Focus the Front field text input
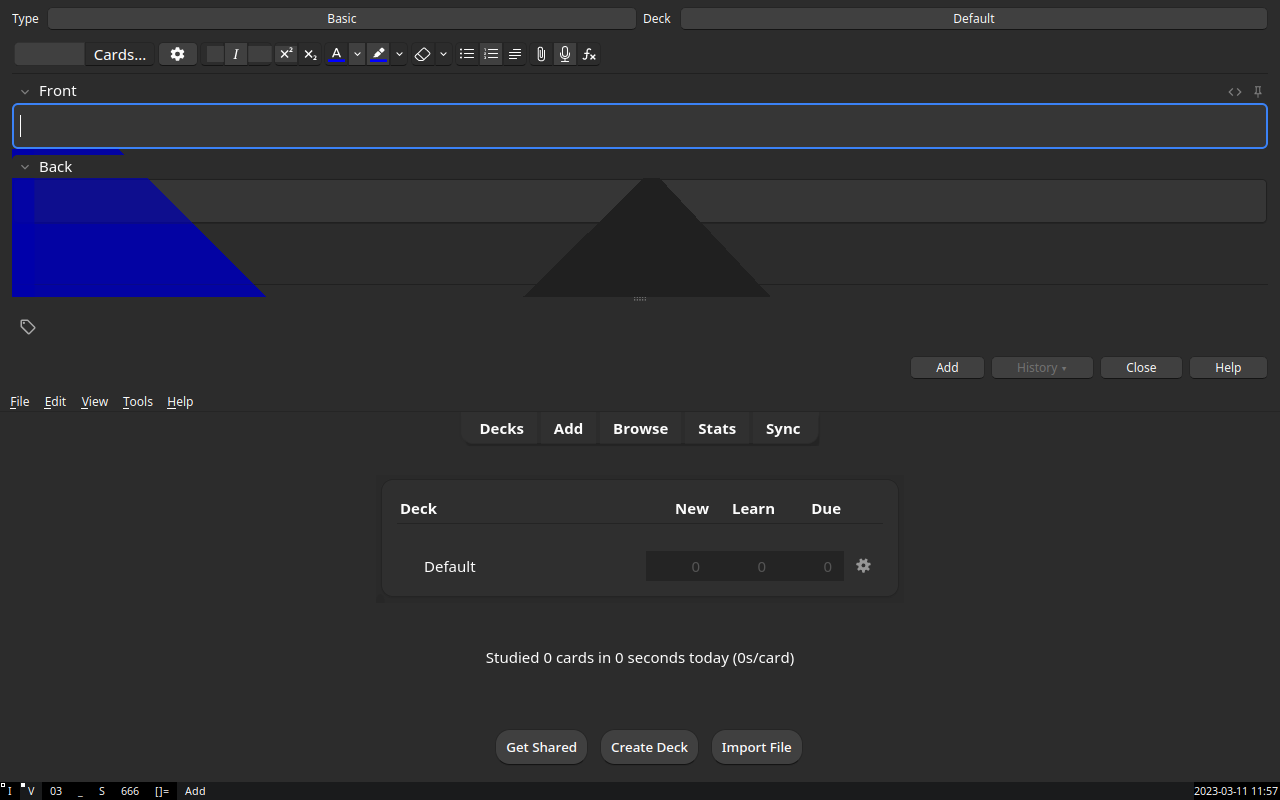1280x800 pixels. coord(640,126)
